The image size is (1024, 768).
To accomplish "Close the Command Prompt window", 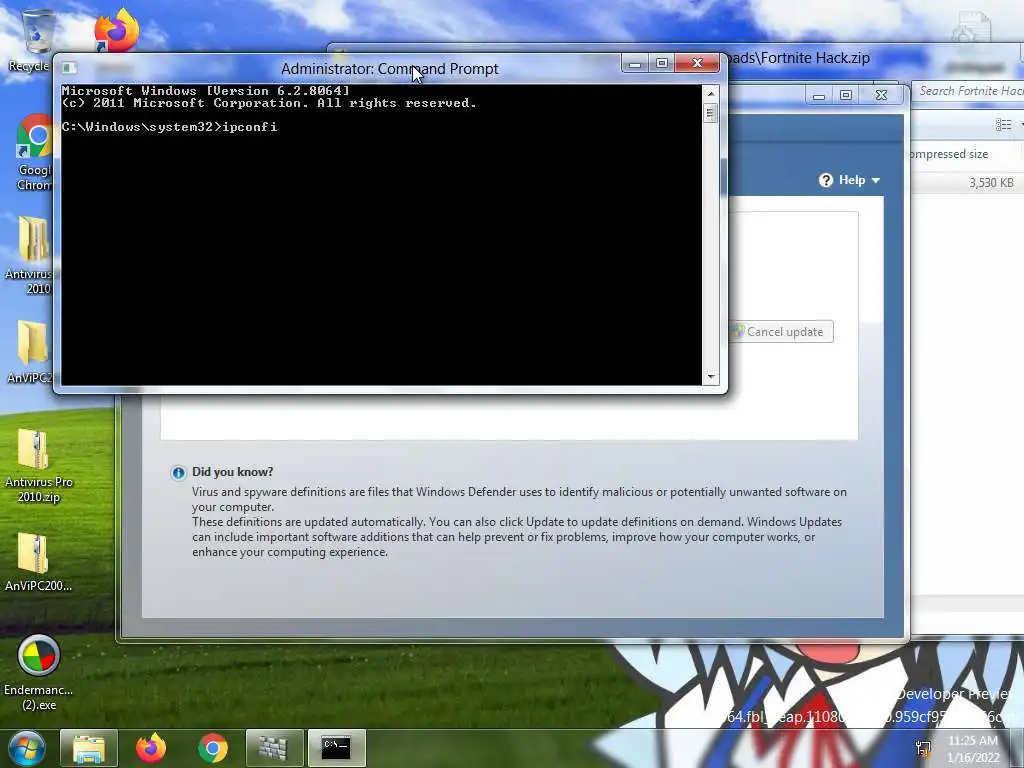I will [x=697, y=63].
